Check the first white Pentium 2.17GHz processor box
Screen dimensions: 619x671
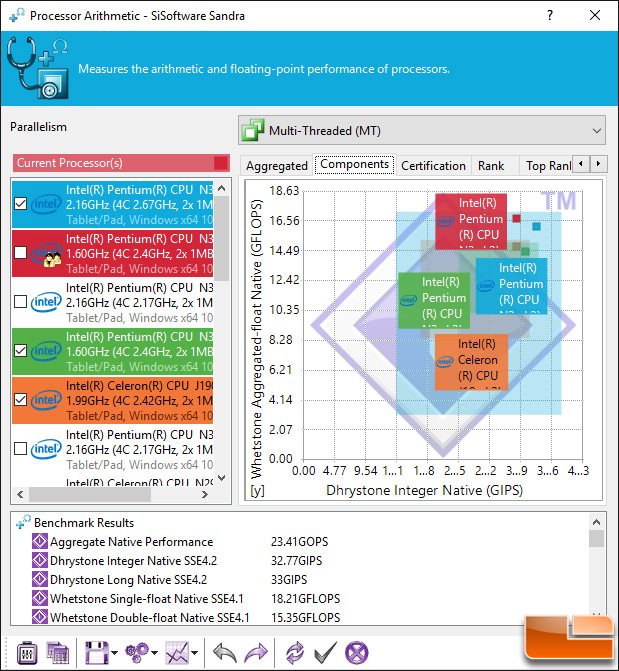pos(21,302)
